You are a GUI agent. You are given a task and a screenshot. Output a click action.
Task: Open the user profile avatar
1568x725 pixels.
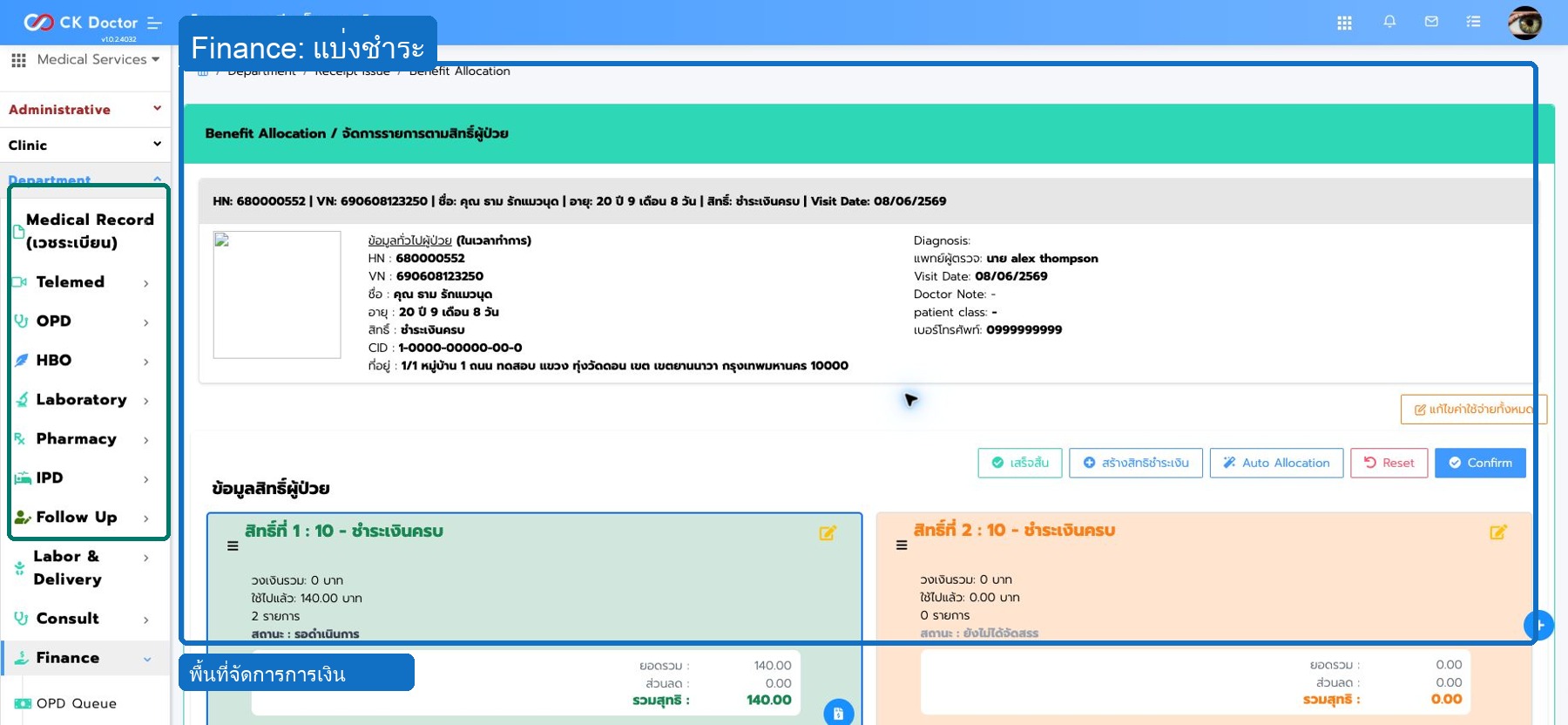pos(1525,23)
